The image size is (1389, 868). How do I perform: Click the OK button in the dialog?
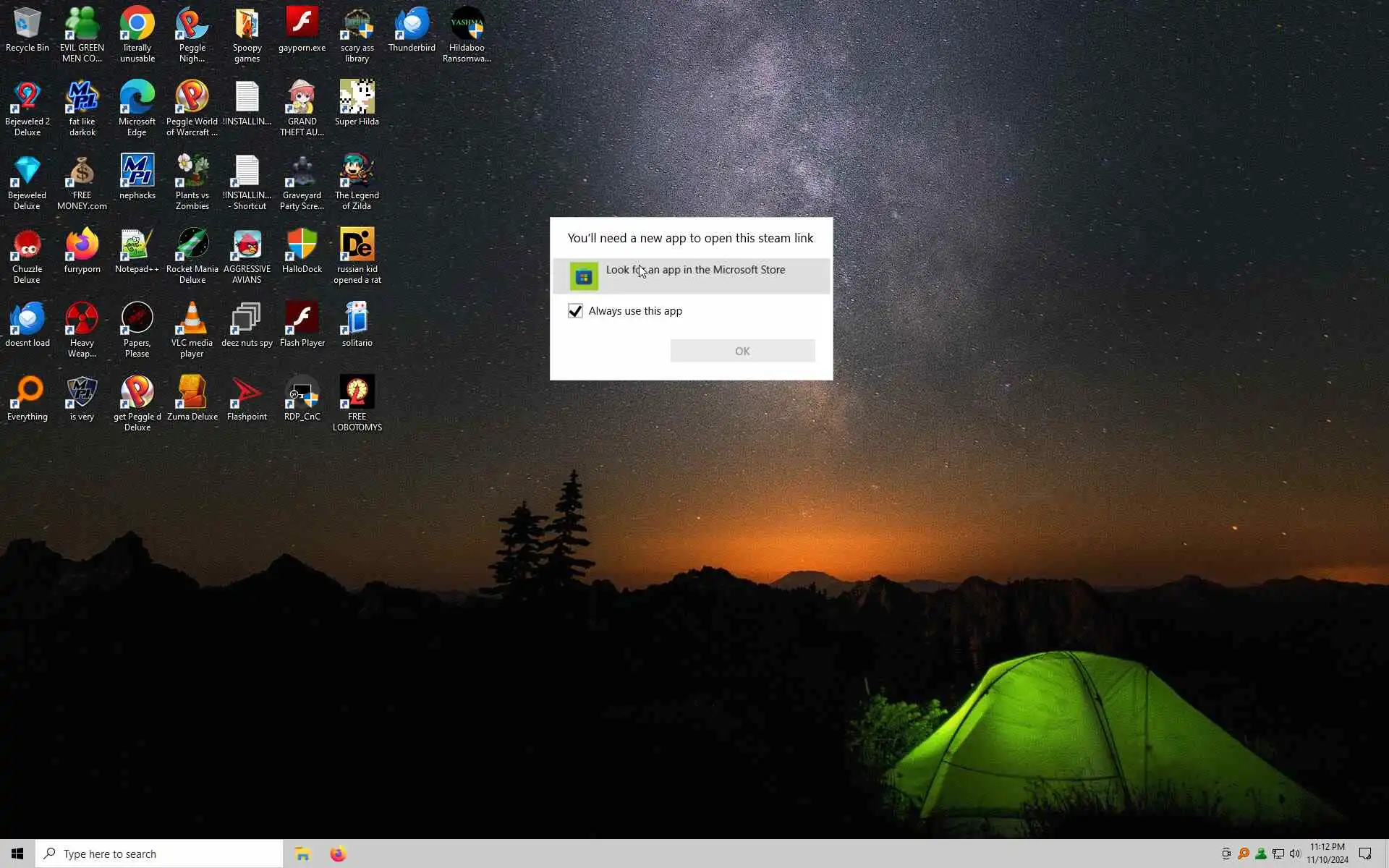click(742, 351)
